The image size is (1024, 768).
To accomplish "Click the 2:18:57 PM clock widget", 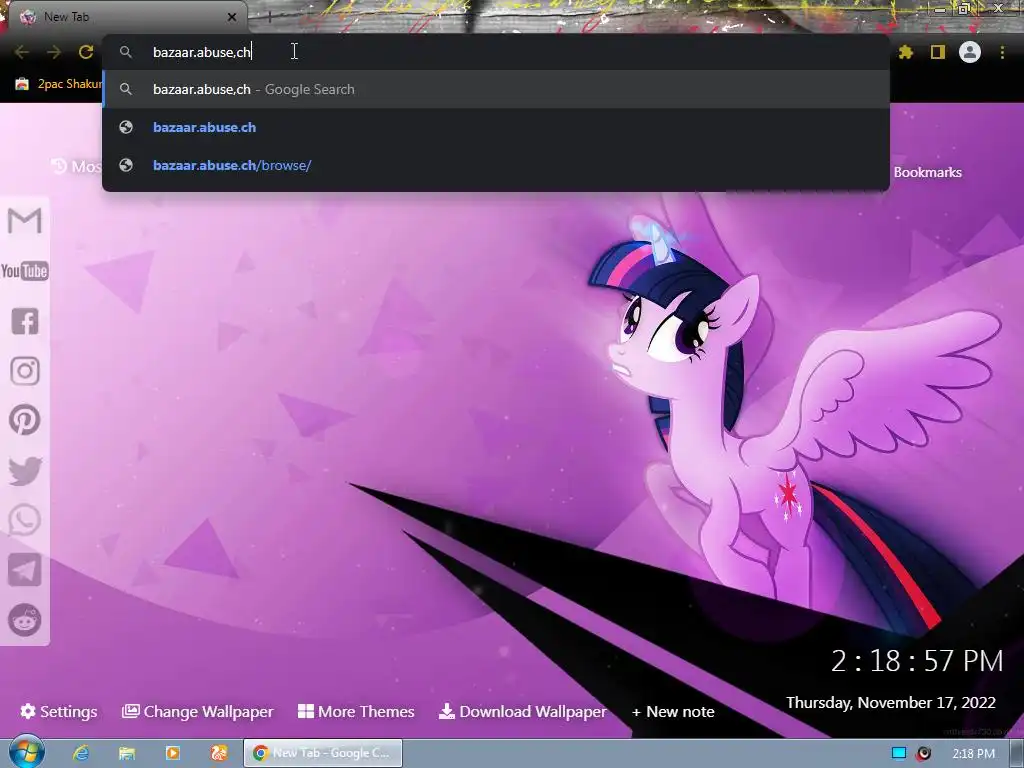I will click(917, 661).
